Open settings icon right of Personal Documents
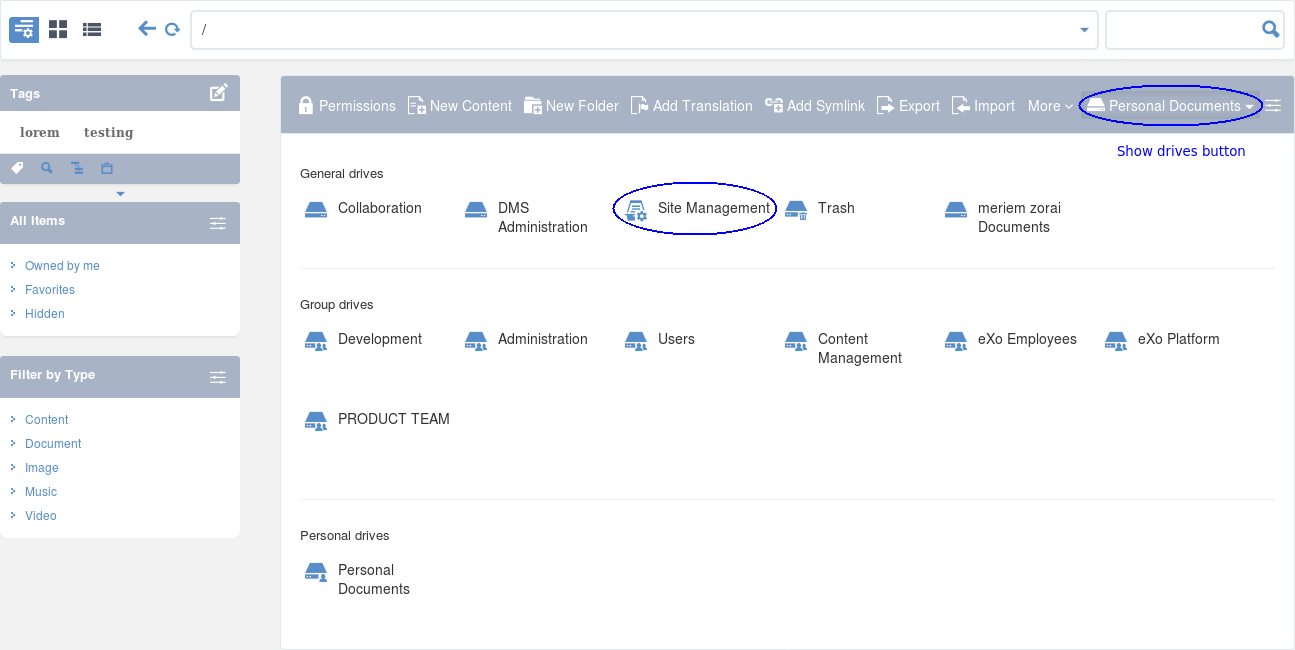1295x650 pixels. click(x=1272, y=105)
